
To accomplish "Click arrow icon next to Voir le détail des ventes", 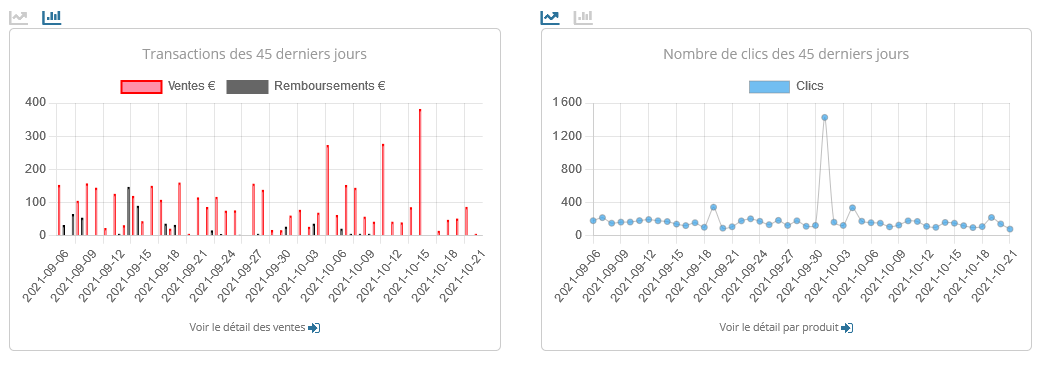I will [315, 327].
